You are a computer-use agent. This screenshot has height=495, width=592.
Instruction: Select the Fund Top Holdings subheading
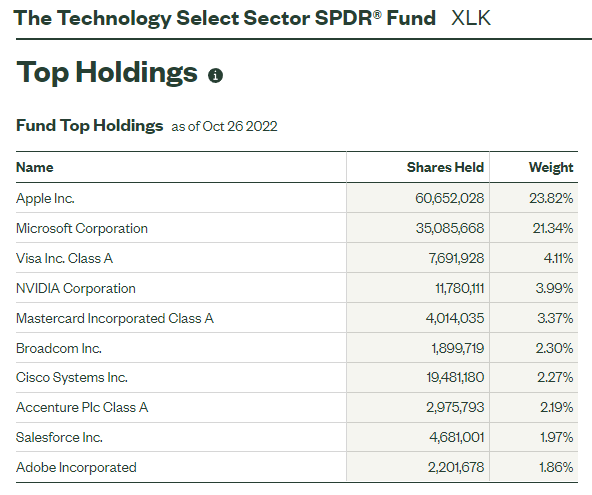pos(89,125)
